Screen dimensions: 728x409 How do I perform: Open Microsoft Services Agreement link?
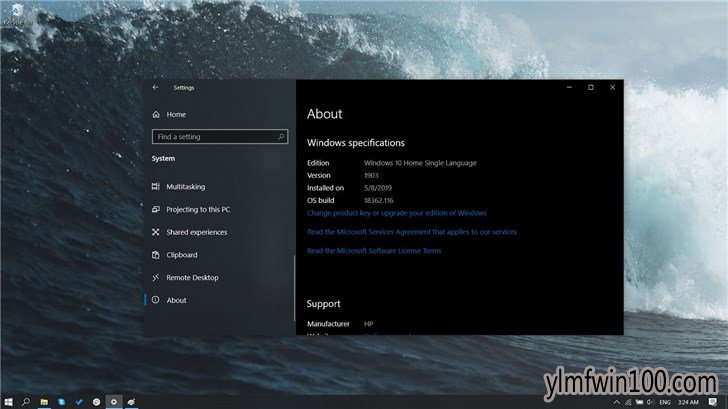(412, 232)
